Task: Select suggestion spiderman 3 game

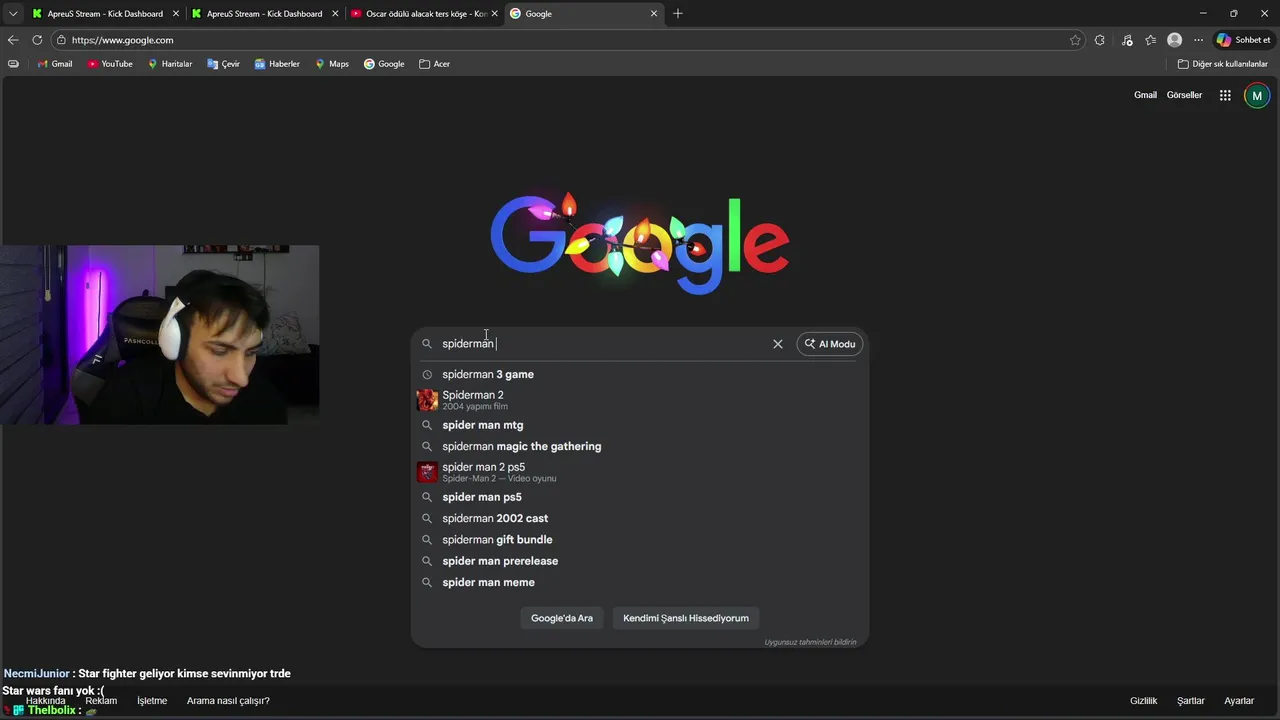Action: click(640, 374)
